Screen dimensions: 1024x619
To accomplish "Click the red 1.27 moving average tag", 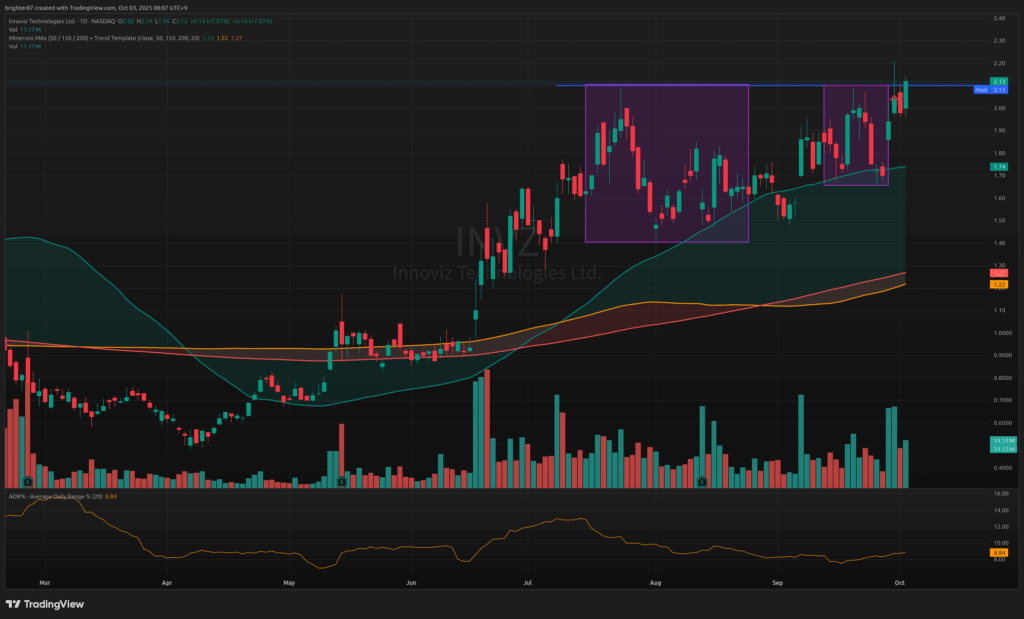I will click(x=998, y=273).
